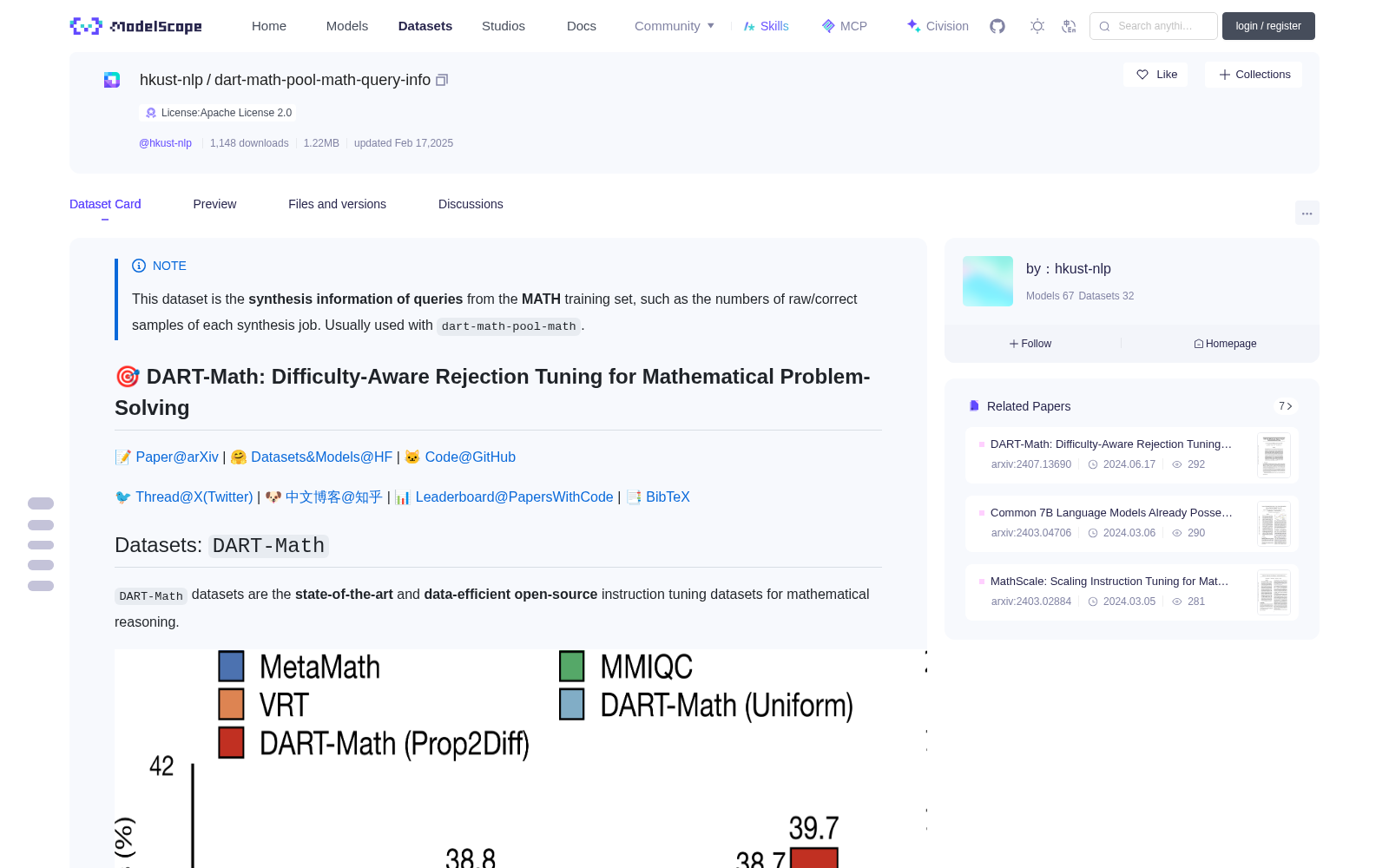Click the @hkust-nlp owner link
Image resolution: width=1389 pixels, height=868 pixels.
pyautogui.click(x=165, y=143)
